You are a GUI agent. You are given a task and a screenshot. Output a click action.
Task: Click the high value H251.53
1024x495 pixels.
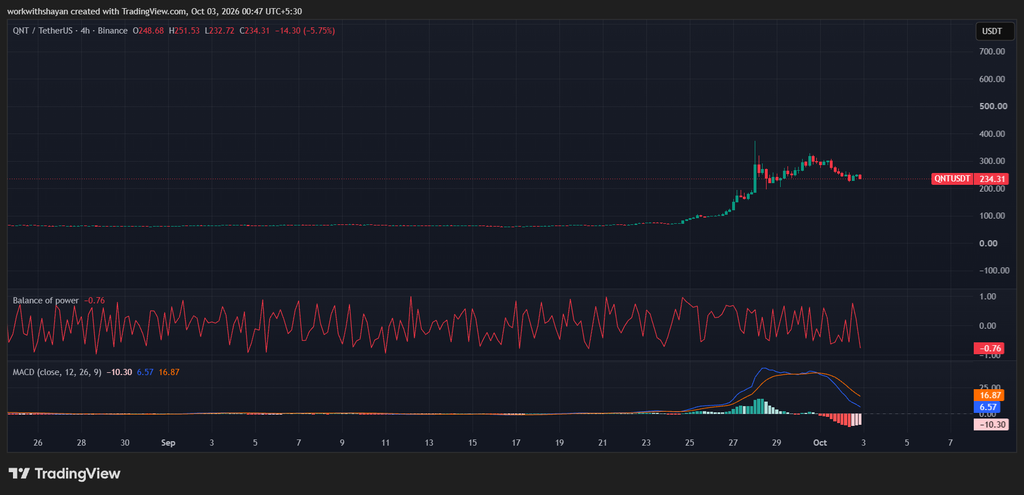[185, 31]
